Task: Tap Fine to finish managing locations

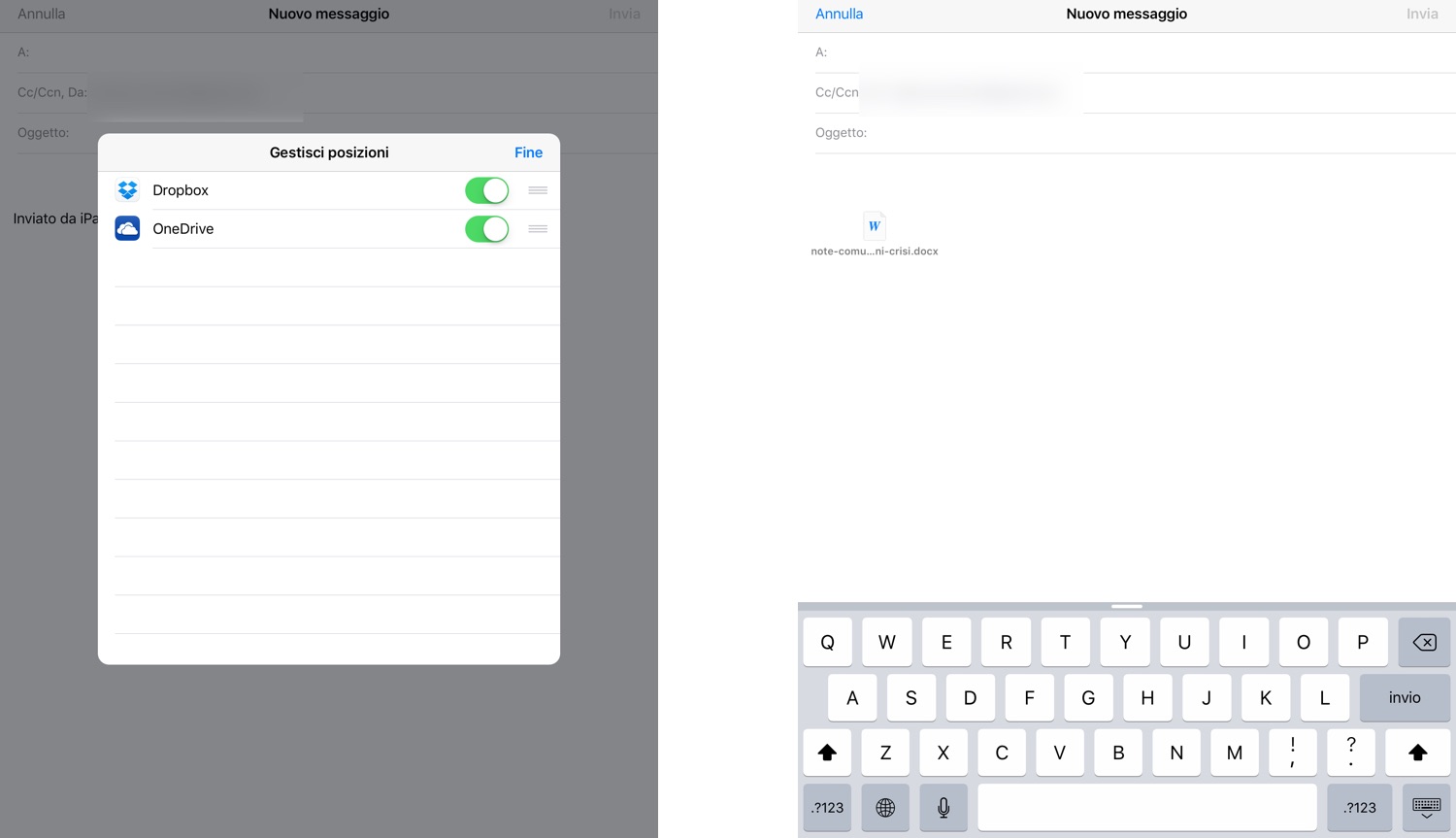Action: (528, 152)
